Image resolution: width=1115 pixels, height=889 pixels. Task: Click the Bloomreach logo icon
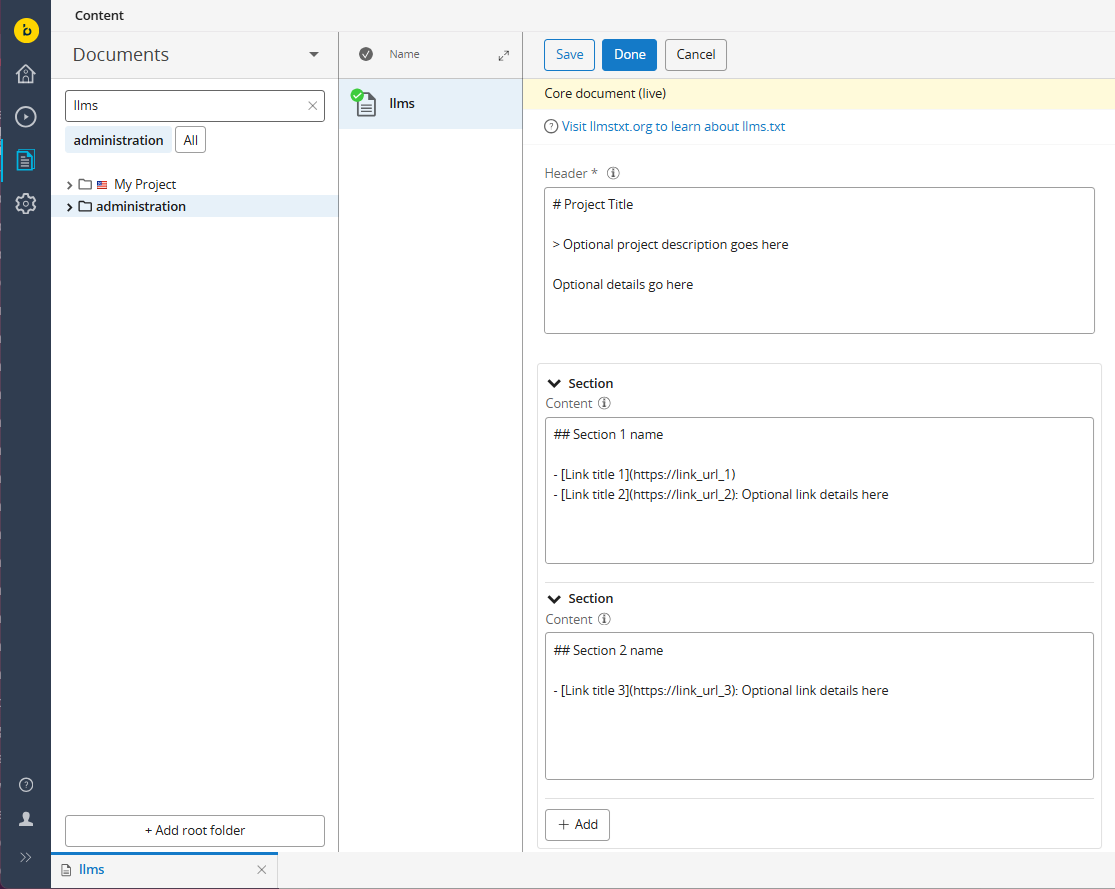26,31
